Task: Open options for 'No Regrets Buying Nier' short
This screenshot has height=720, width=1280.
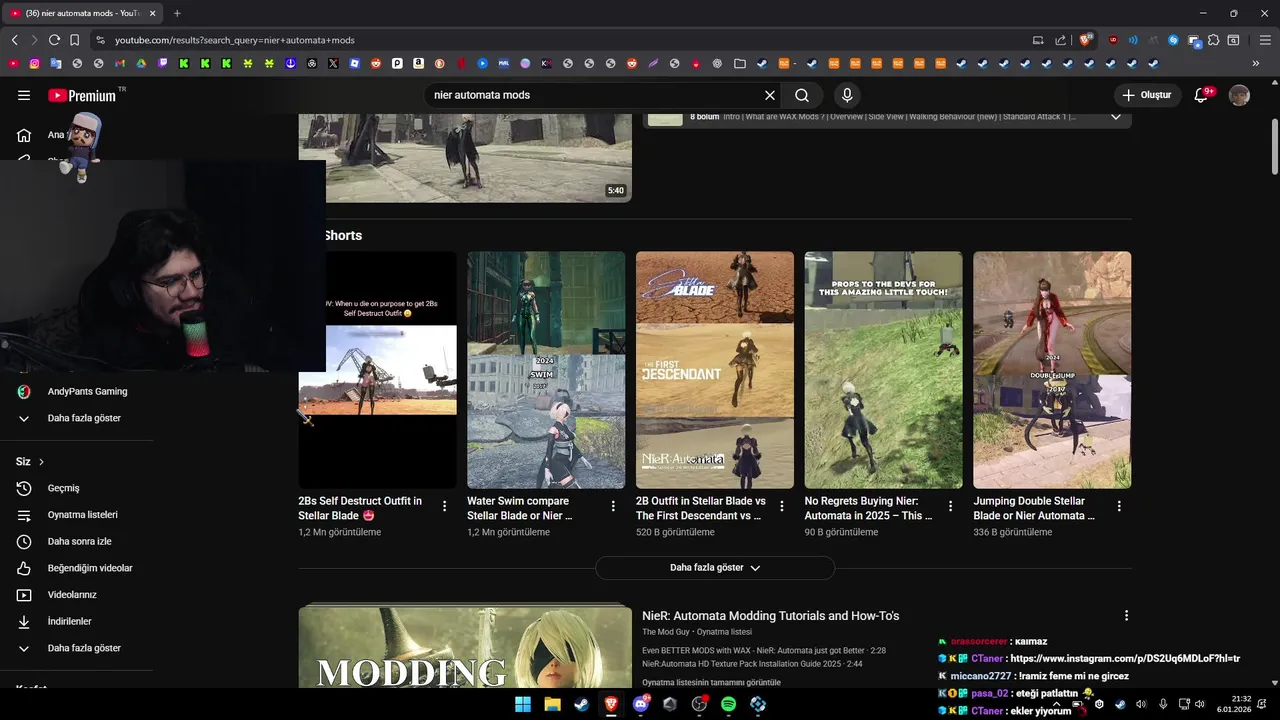Action: pyautogui.click(x=951, y=506)
